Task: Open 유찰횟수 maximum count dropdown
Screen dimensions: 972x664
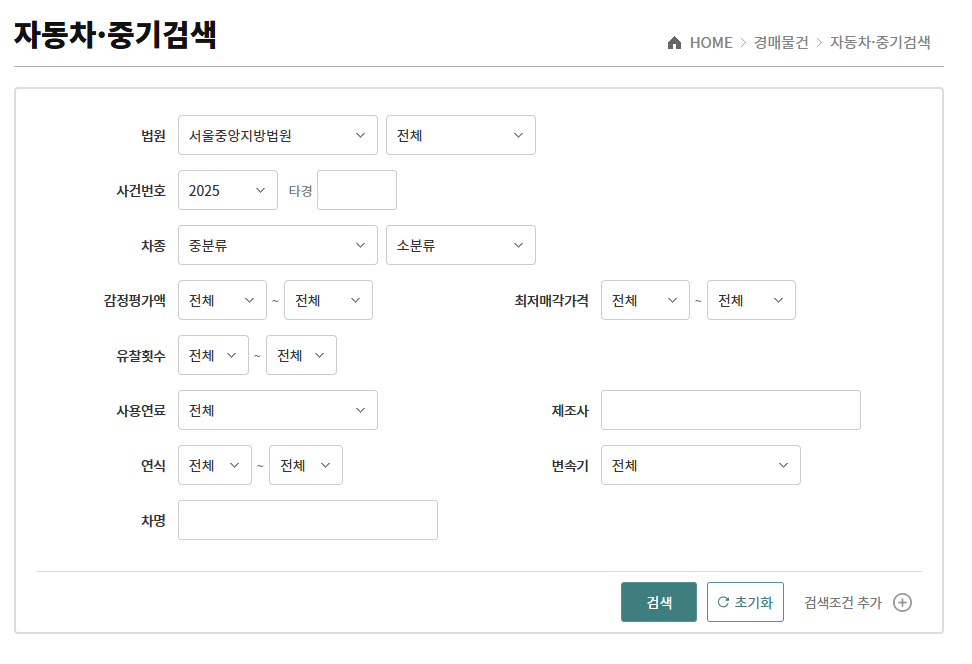Action: pyautogui.click(x=301, y=355)
